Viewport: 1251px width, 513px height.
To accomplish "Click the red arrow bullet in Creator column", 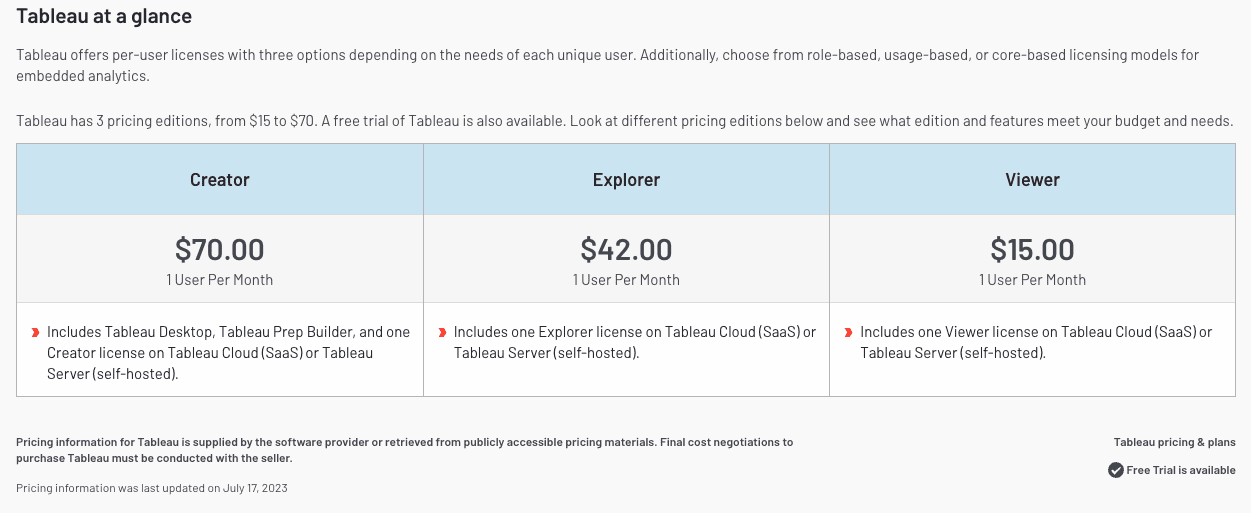I will pyautogui.click(x=36, y=332).
